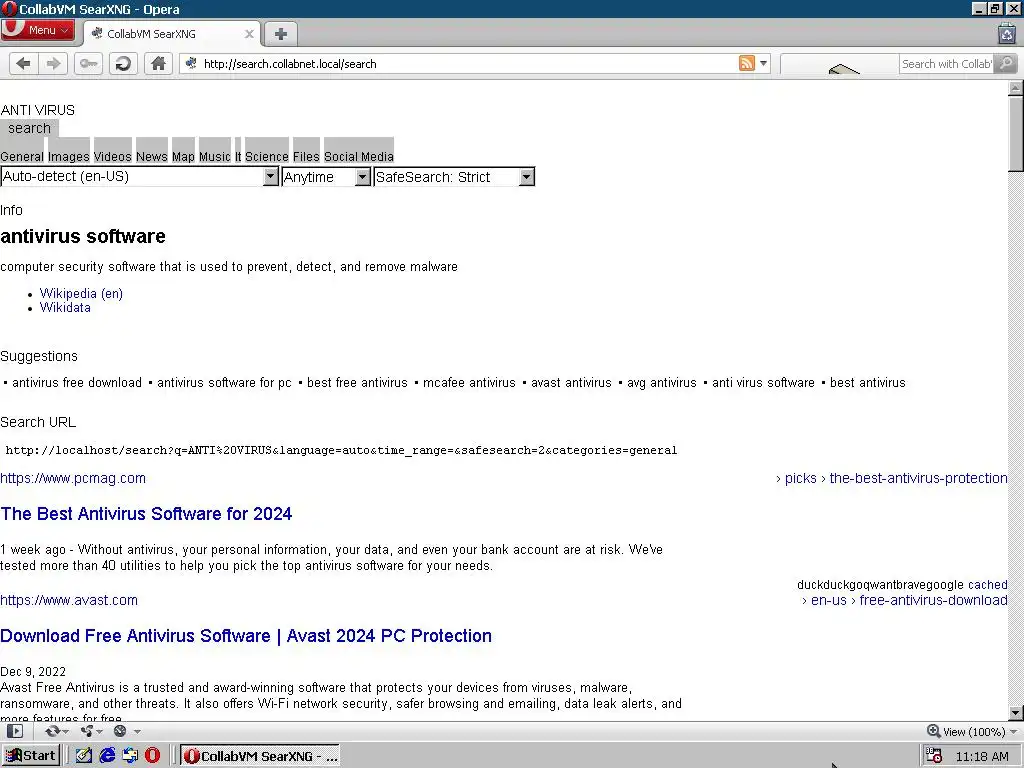Go to the Home page icon
This screenshot has width=1024, height=768.
pyautogui.click(x=158, y=63)
